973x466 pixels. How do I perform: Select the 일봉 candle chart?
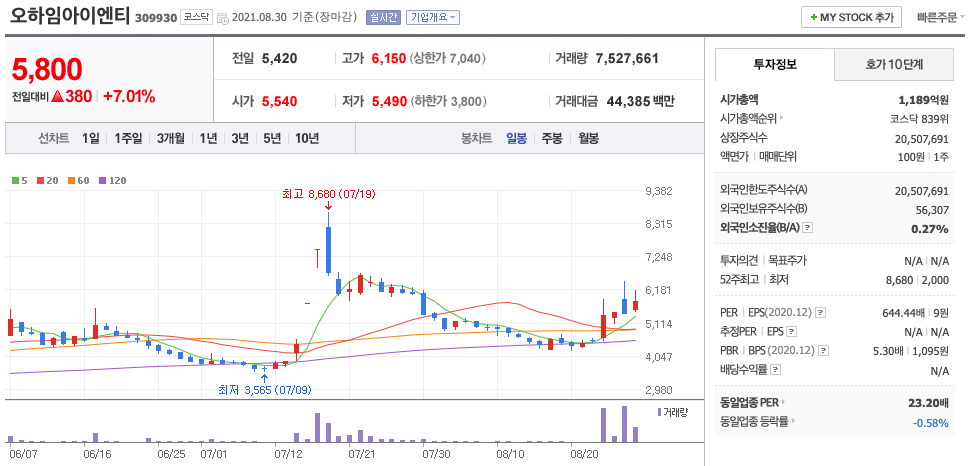click(516, 138)
